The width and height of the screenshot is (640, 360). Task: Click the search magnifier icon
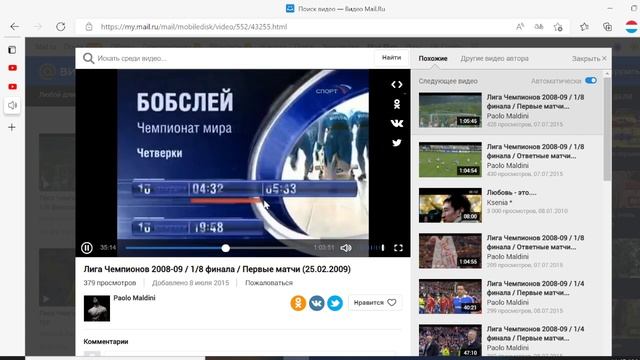pos(88,58)
